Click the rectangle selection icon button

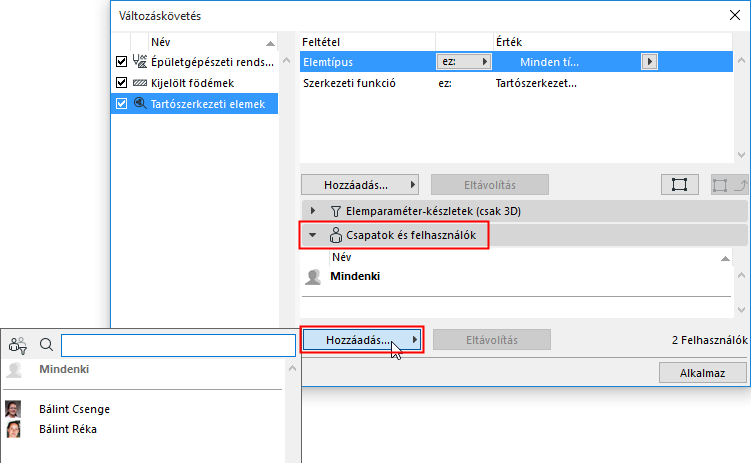click(x=679, y=185)
